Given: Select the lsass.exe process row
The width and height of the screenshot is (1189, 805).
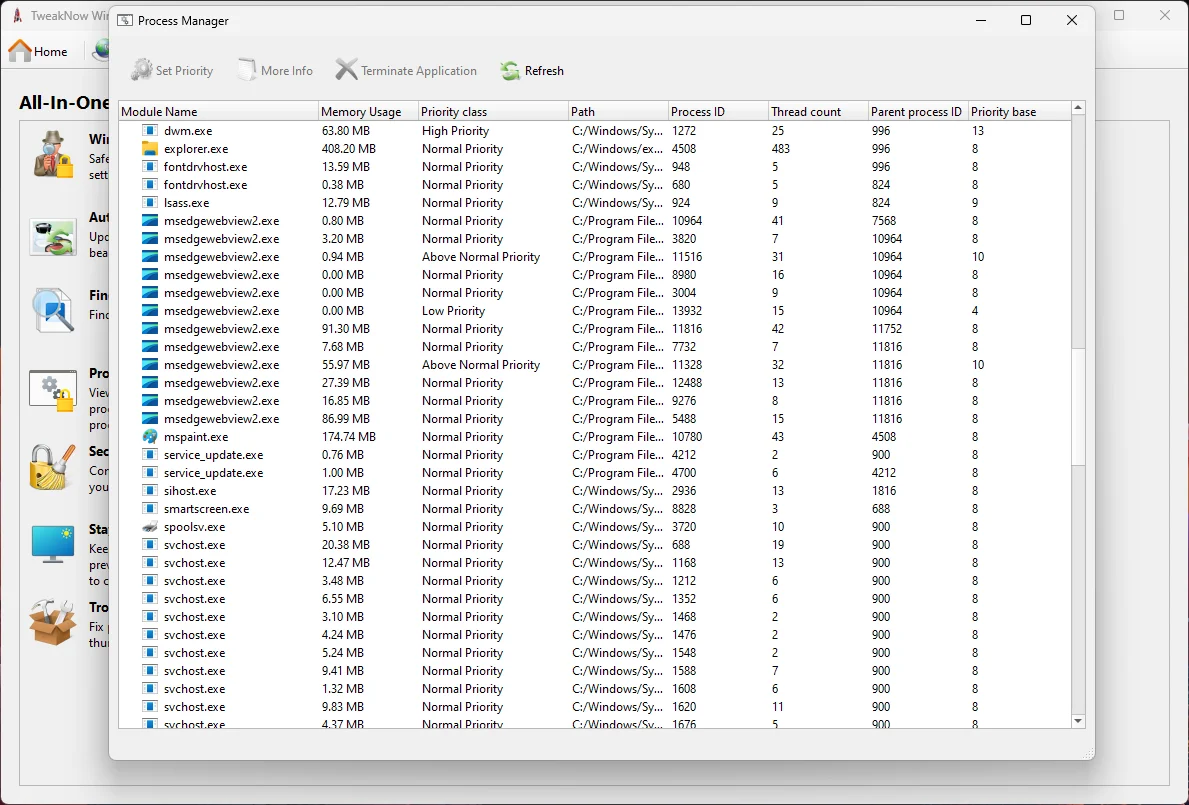Looking at the screenshot, I should click(x=186, y=203).
